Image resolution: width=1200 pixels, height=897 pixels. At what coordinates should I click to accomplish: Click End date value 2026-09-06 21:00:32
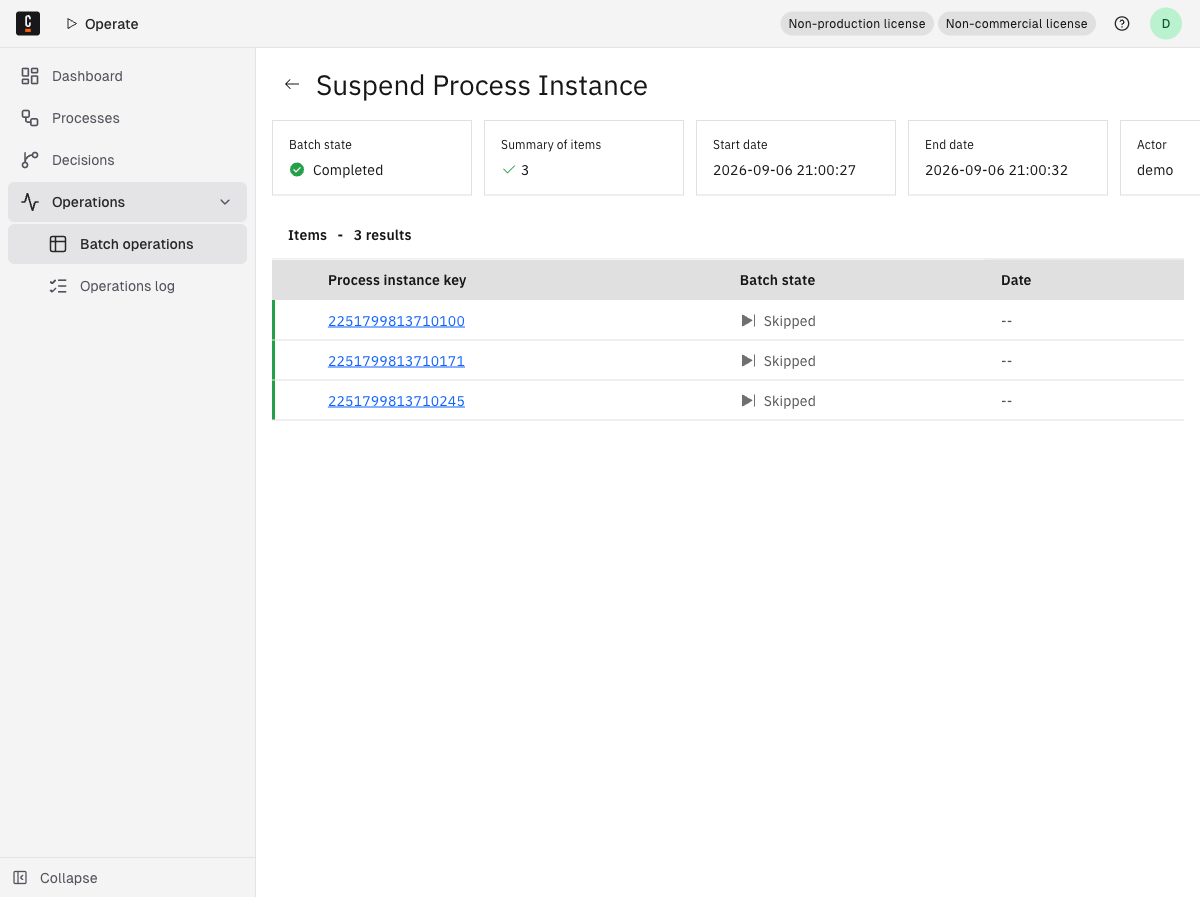pyautogui.click(x=996, y=170)
